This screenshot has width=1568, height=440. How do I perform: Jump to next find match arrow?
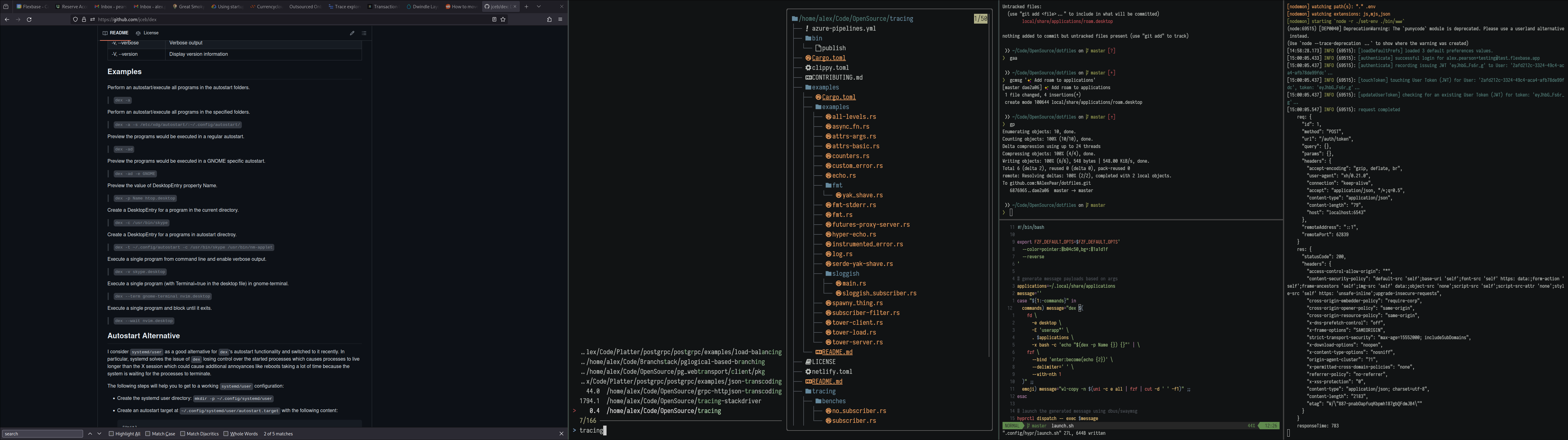click(99, 434)
